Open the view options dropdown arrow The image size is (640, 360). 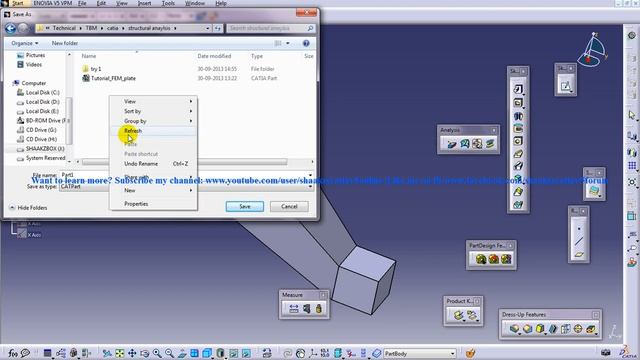coord(288,43)
